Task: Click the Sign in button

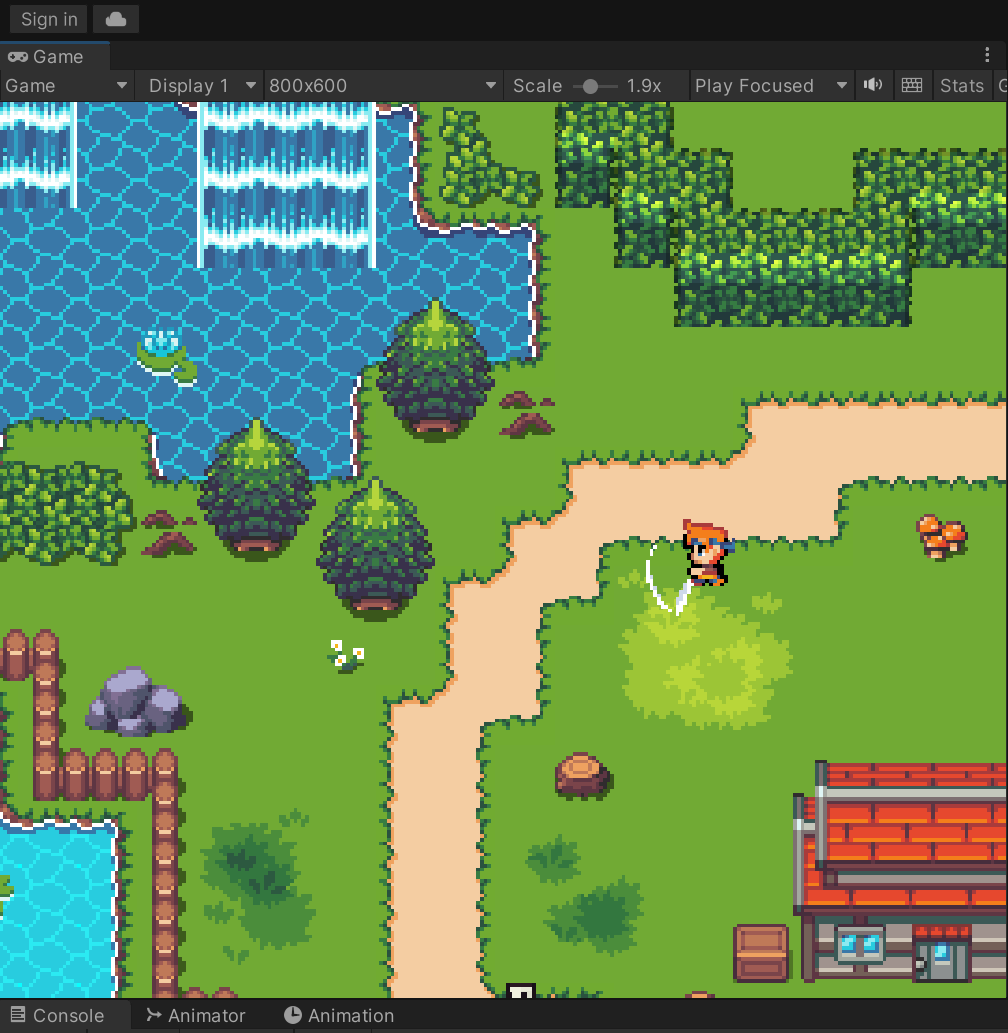Action: pyautogui.click(x=49, y=19)
